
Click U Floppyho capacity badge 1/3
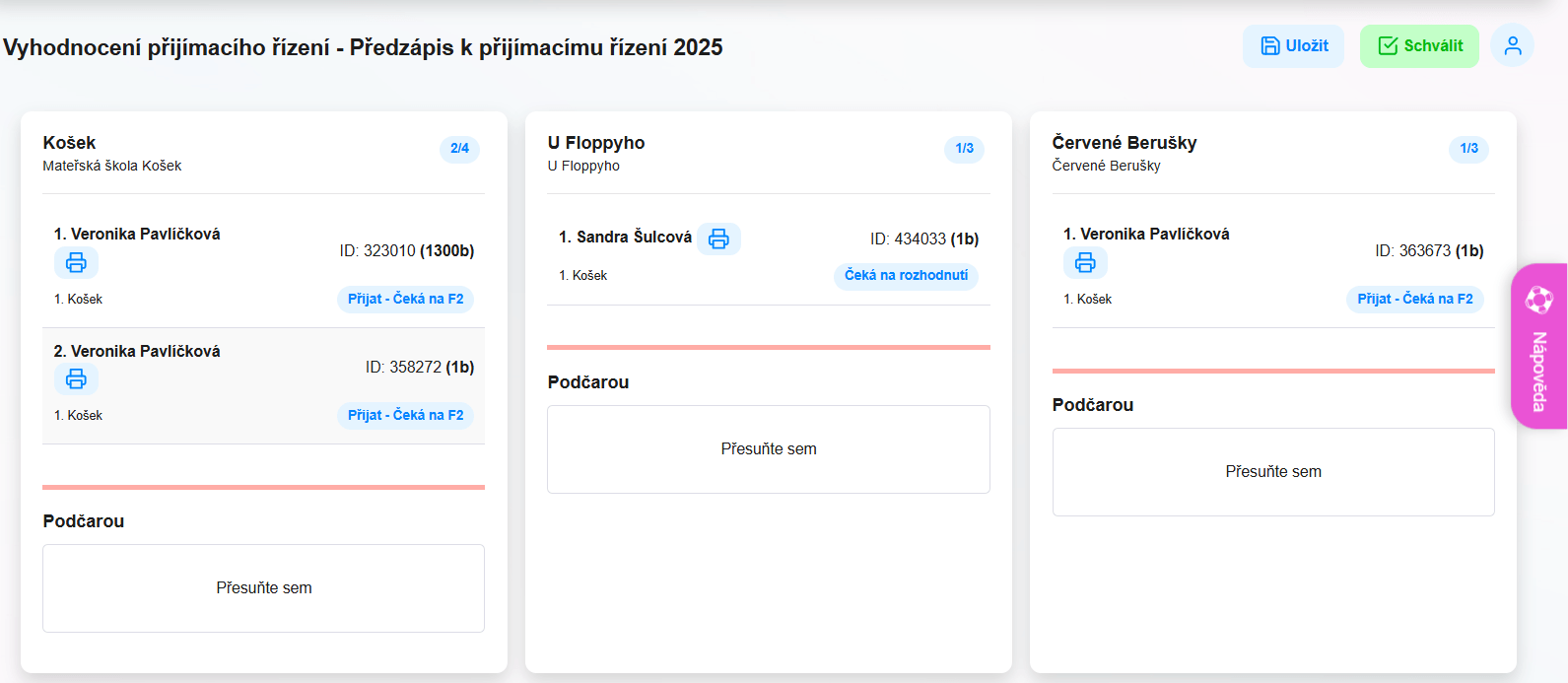point(964,149)
